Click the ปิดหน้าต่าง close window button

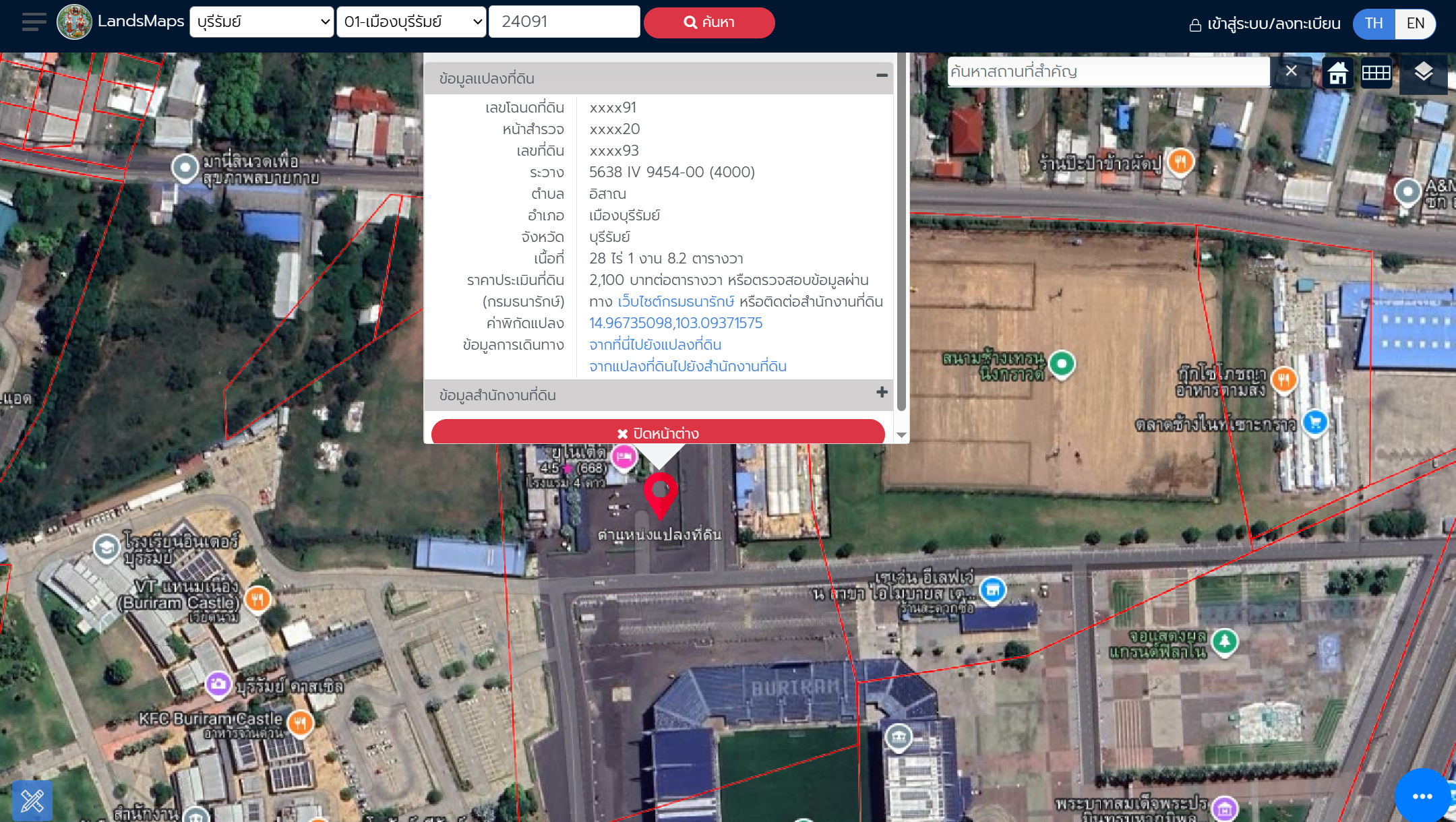(658, 433)
